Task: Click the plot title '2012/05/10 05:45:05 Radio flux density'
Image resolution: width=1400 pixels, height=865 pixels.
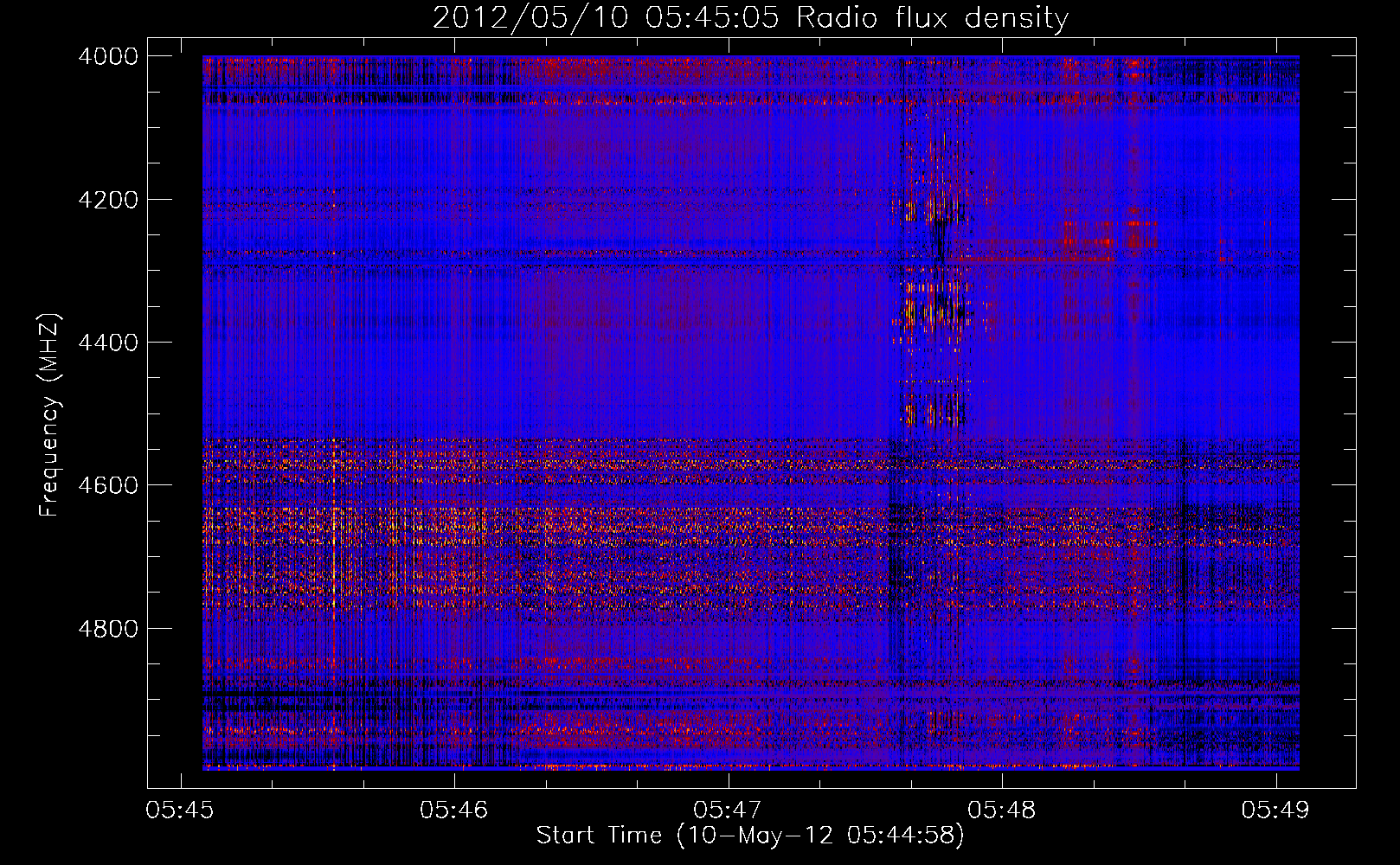Action: click(750, 18)
